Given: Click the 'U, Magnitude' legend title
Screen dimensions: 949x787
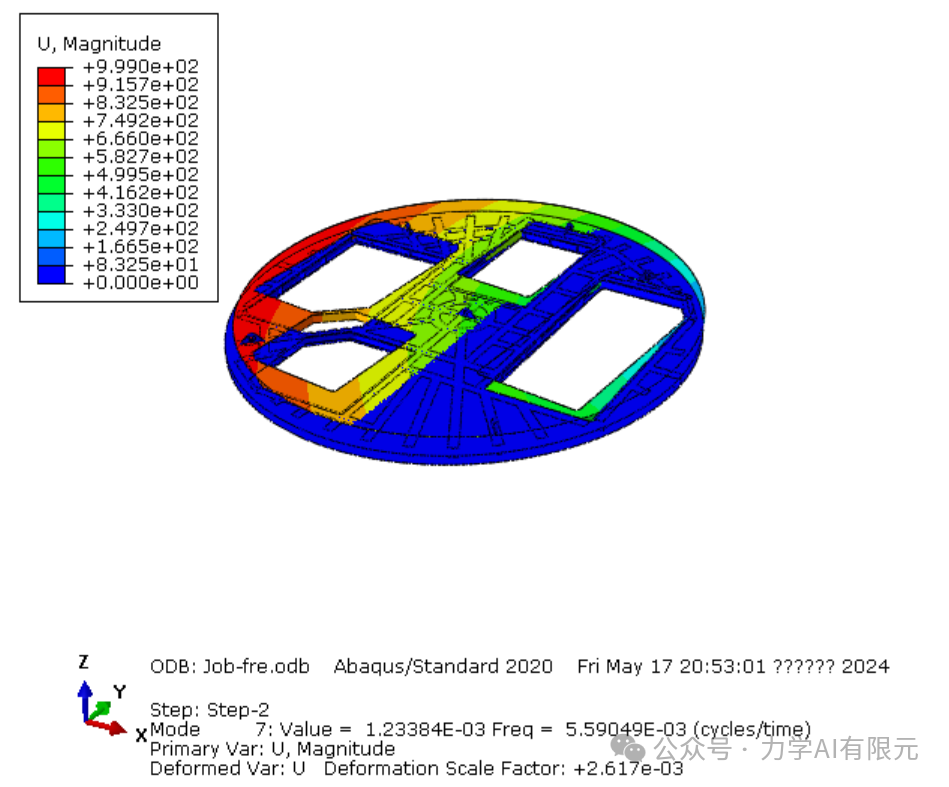Looking at the screenshot, I should point(99,44).
